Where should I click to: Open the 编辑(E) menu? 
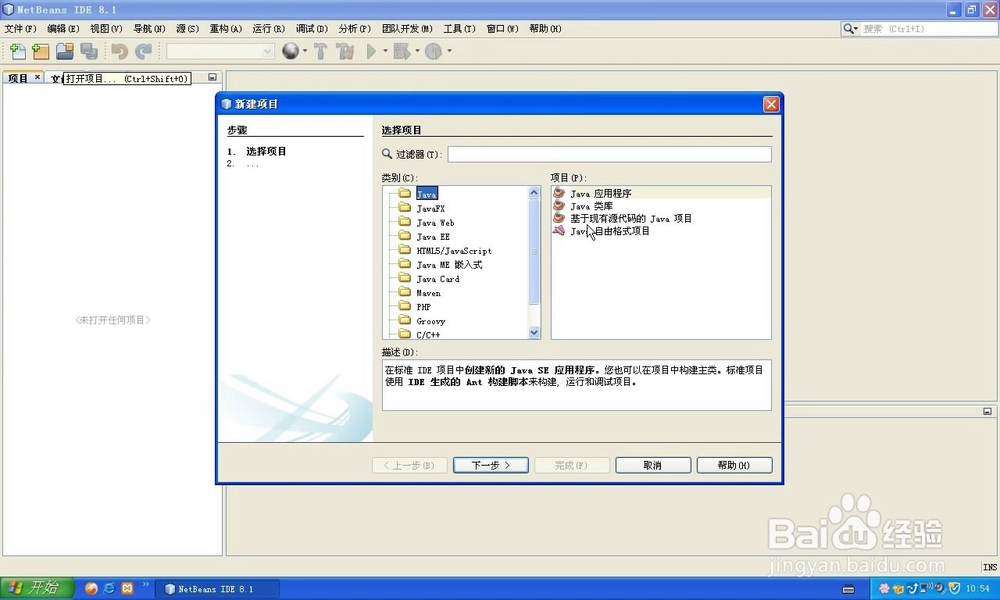63,29
